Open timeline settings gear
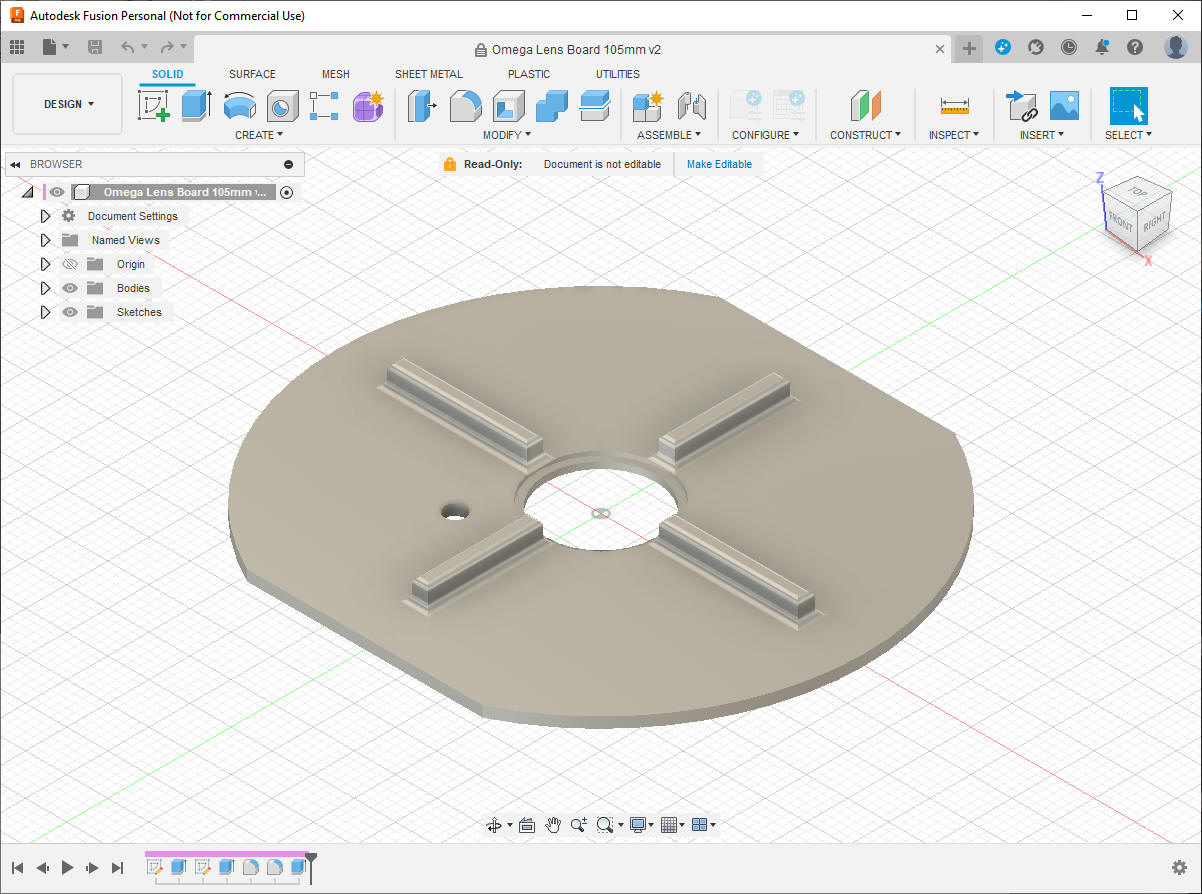The height and width of the screenshot is (894, 1202). click(1179, 867)
